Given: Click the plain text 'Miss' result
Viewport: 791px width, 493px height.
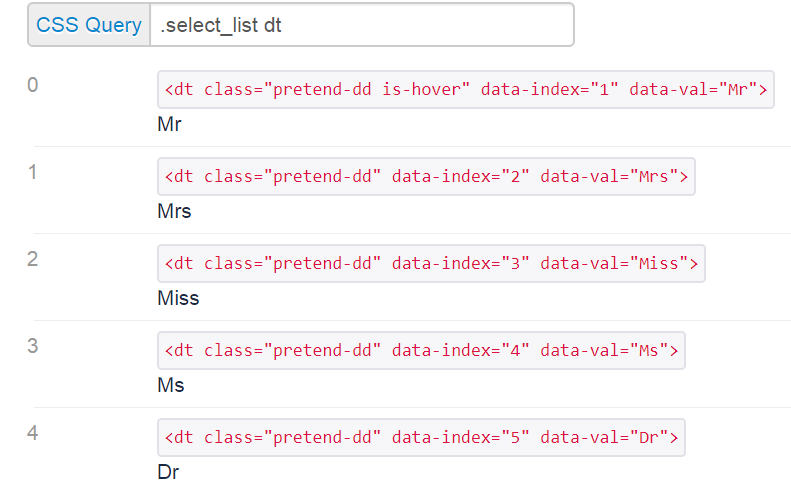Looking at the screenshot, I should (178, 298).
